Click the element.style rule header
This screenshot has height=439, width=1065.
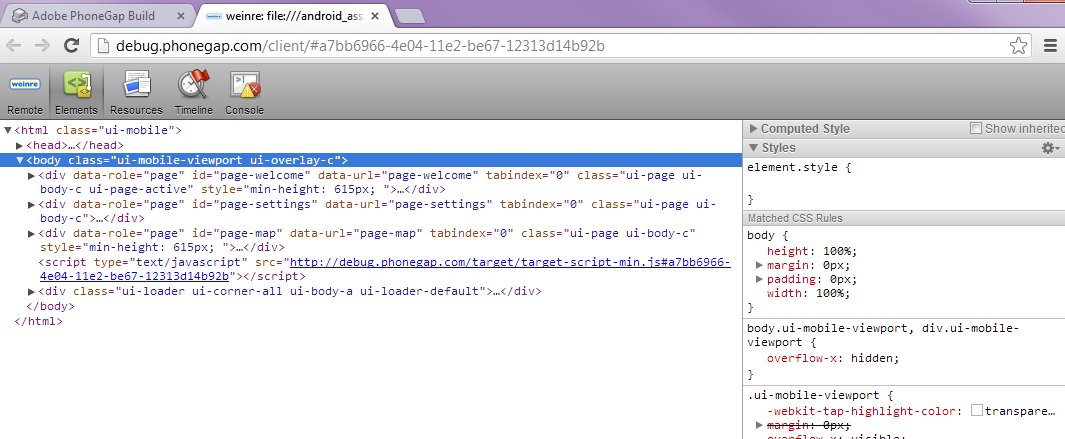[x=797, y=167]
